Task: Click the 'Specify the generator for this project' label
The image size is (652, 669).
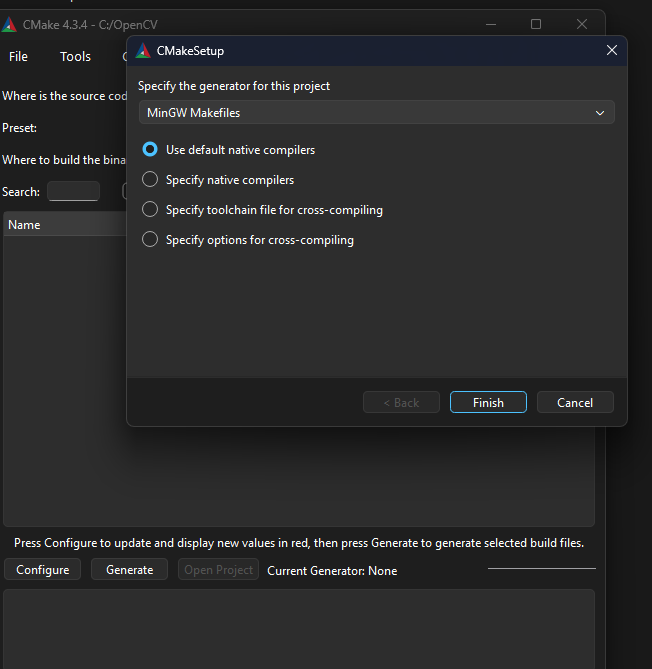Action: point(234,86)
